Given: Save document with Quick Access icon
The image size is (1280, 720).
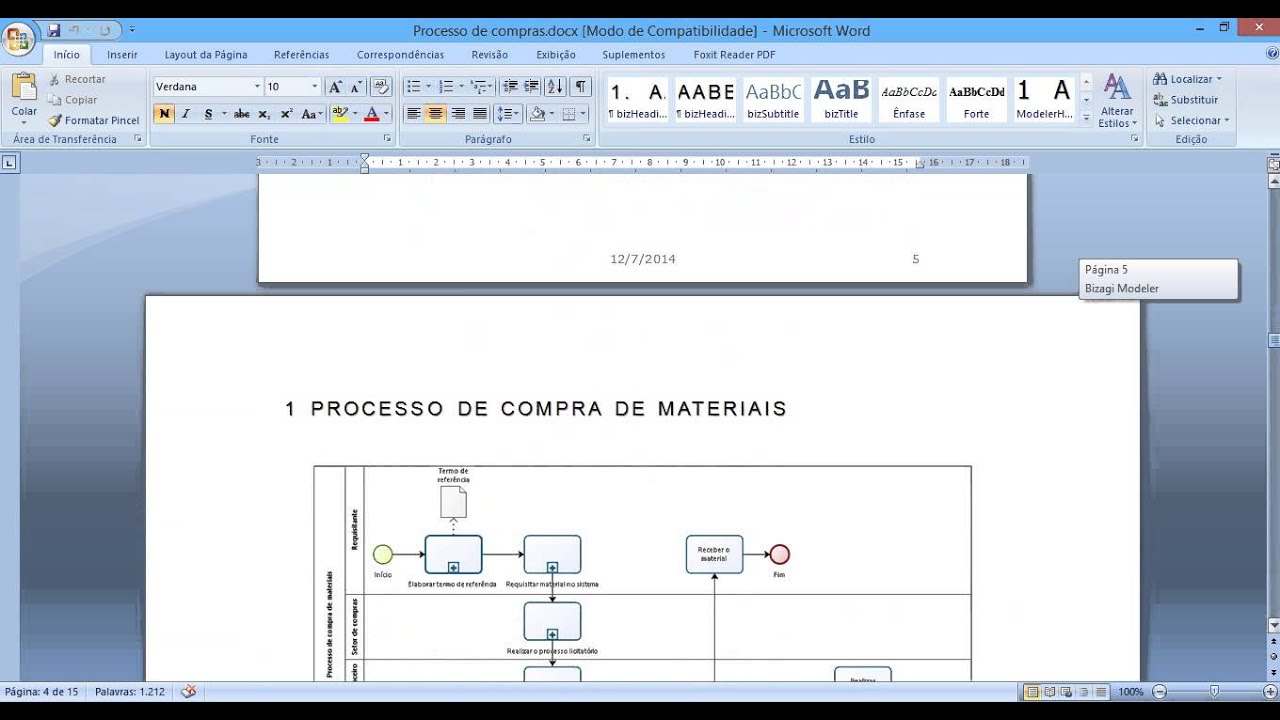Looking at the screenshot, I should click(54, 30).
